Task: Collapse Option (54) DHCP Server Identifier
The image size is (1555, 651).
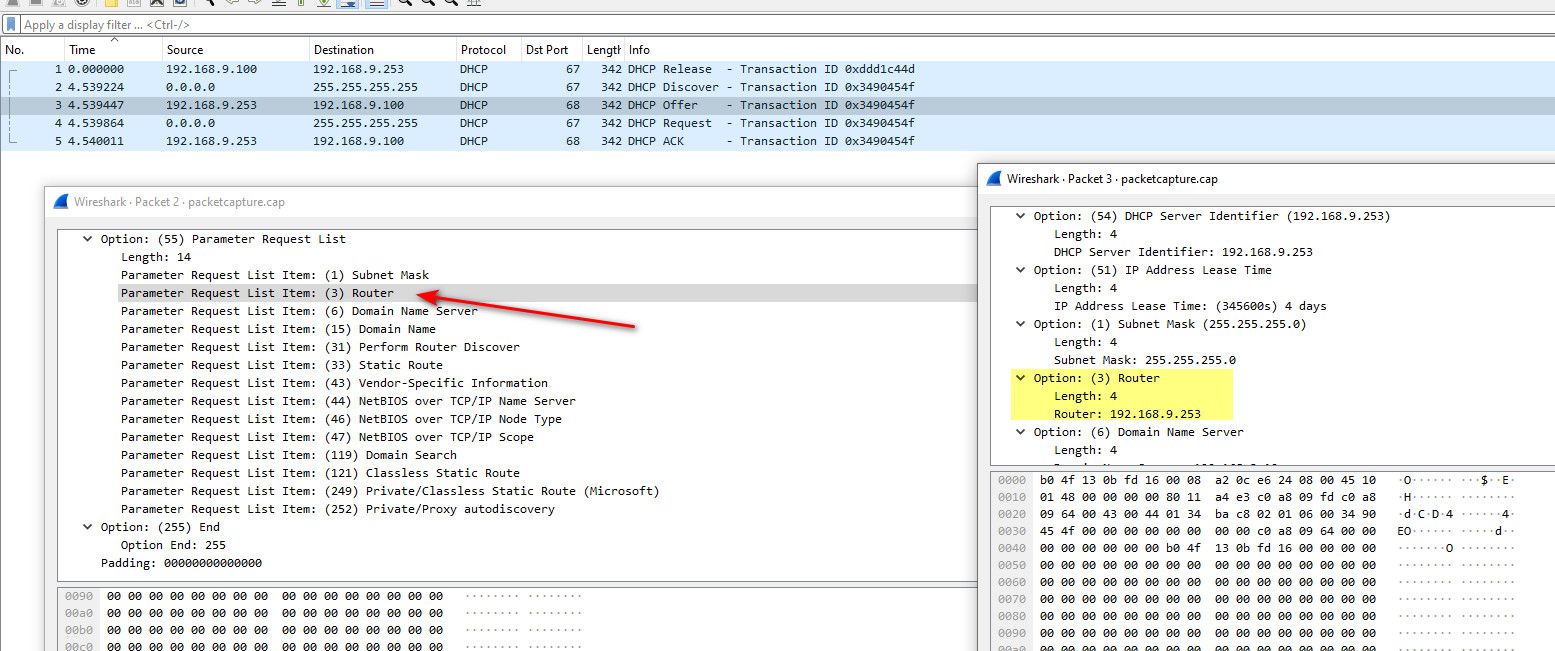Action: click(1021, 216)
